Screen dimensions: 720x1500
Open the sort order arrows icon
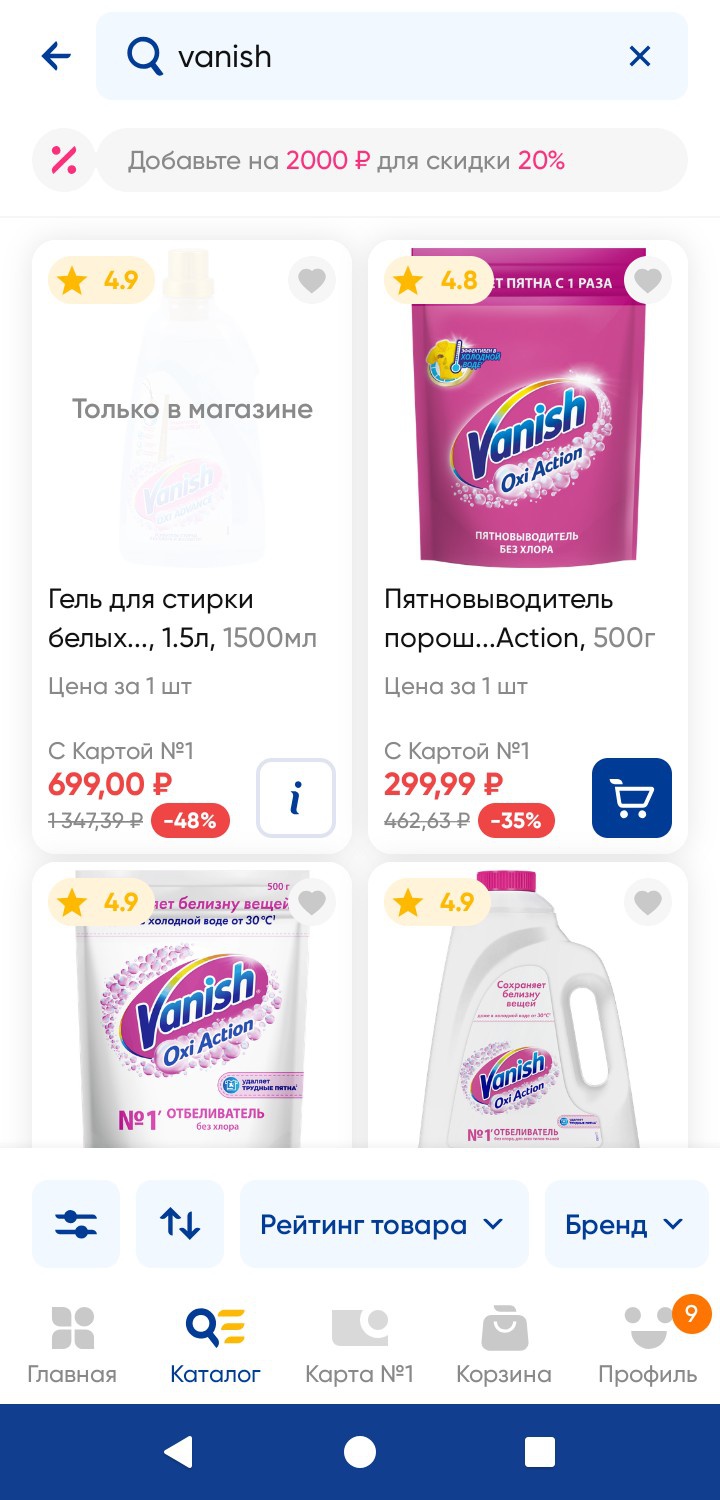(x=180, y=1224)
